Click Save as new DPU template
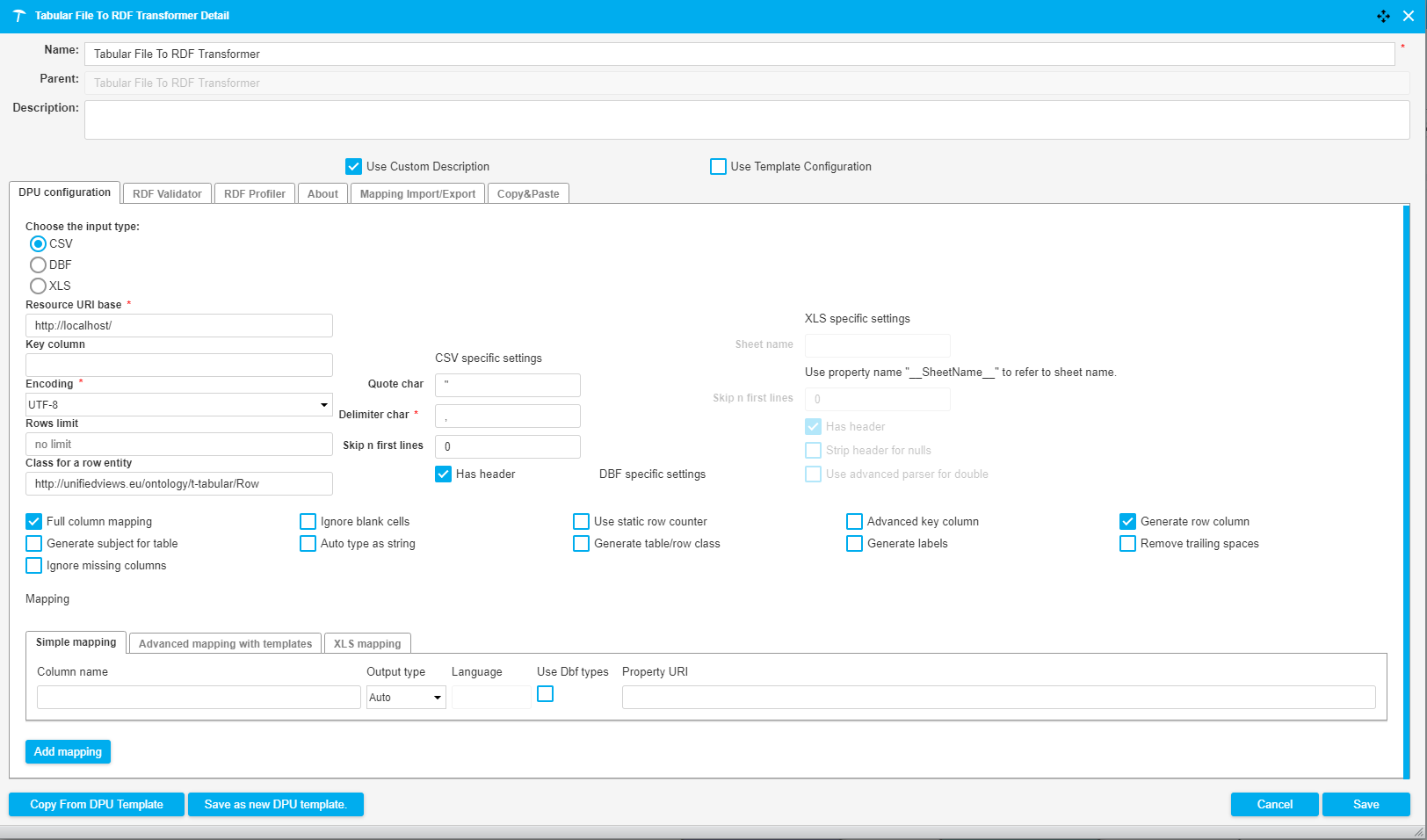Image resolution: width=1427 pixels, height=840 pixels. 275,804
